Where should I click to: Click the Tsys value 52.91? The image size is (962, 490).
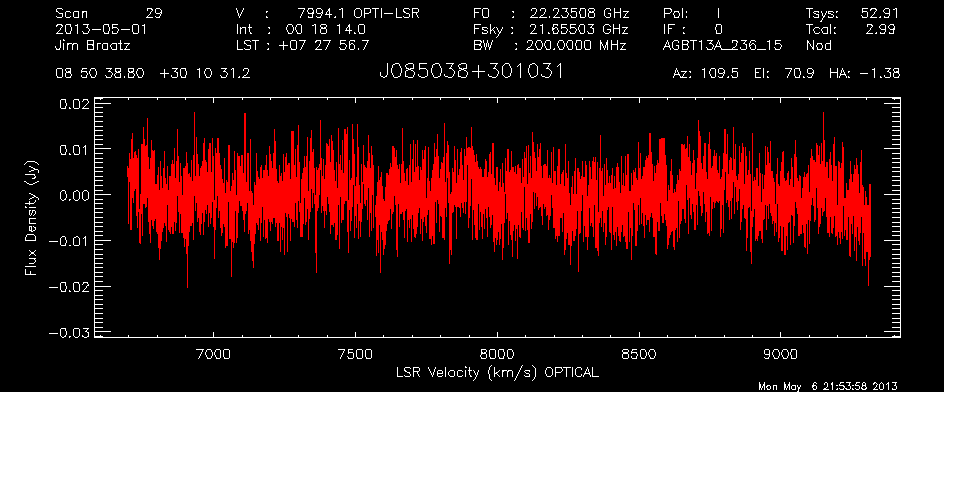pyautogui.click(x=879, y=13)
